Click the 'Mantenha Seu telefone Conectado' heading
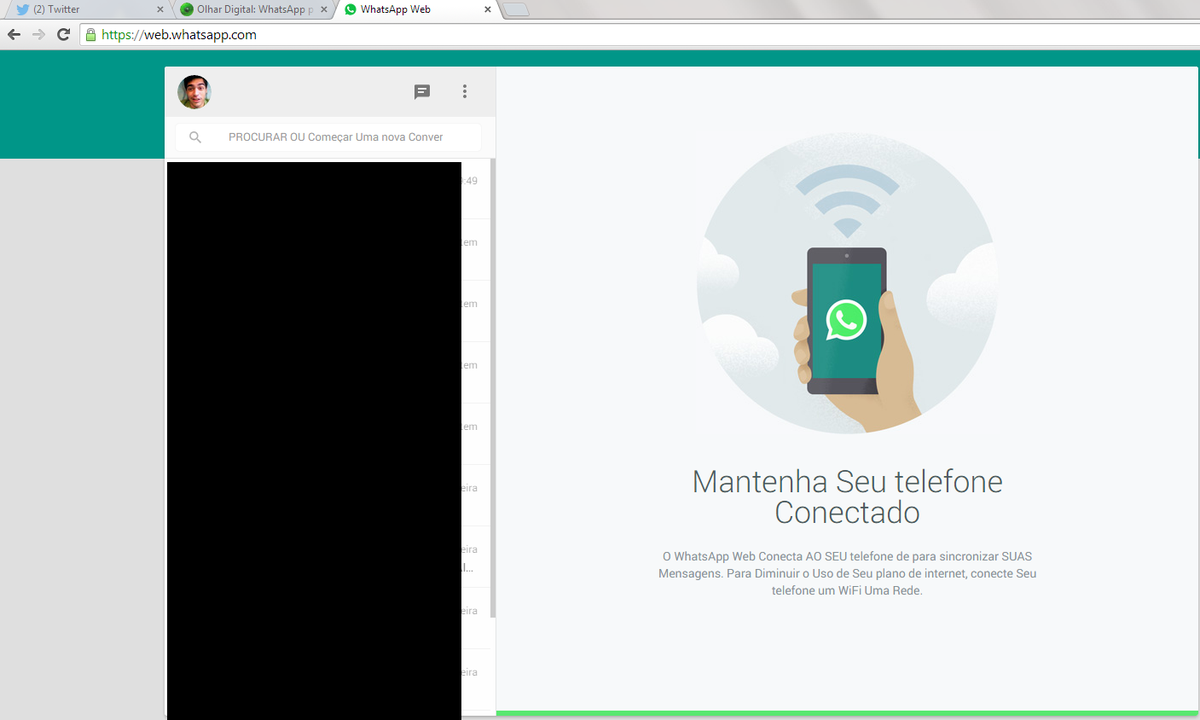Viewport: 1200px width, 720px height. [x=847, y=497]
